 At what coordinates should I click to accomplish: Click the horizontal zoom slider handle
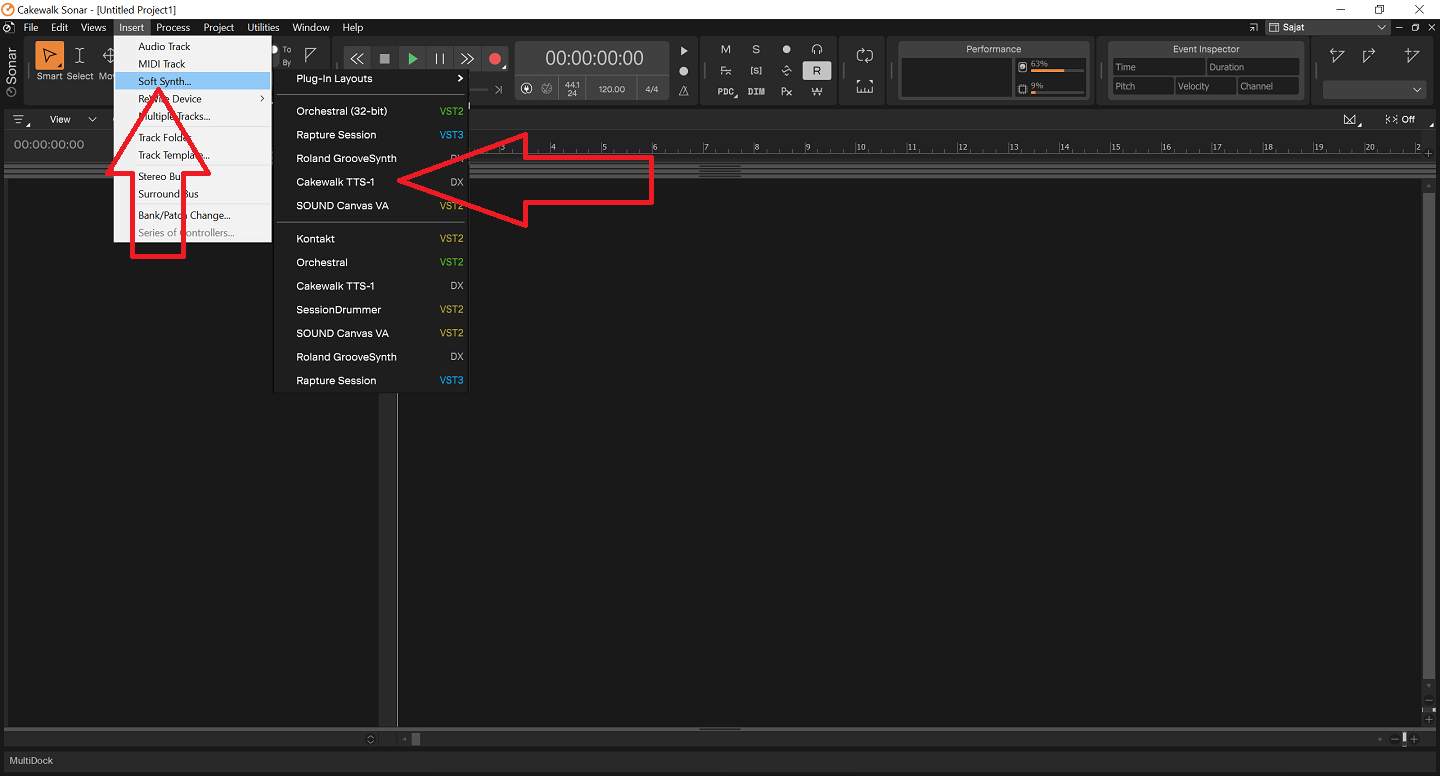point(1404,739)
